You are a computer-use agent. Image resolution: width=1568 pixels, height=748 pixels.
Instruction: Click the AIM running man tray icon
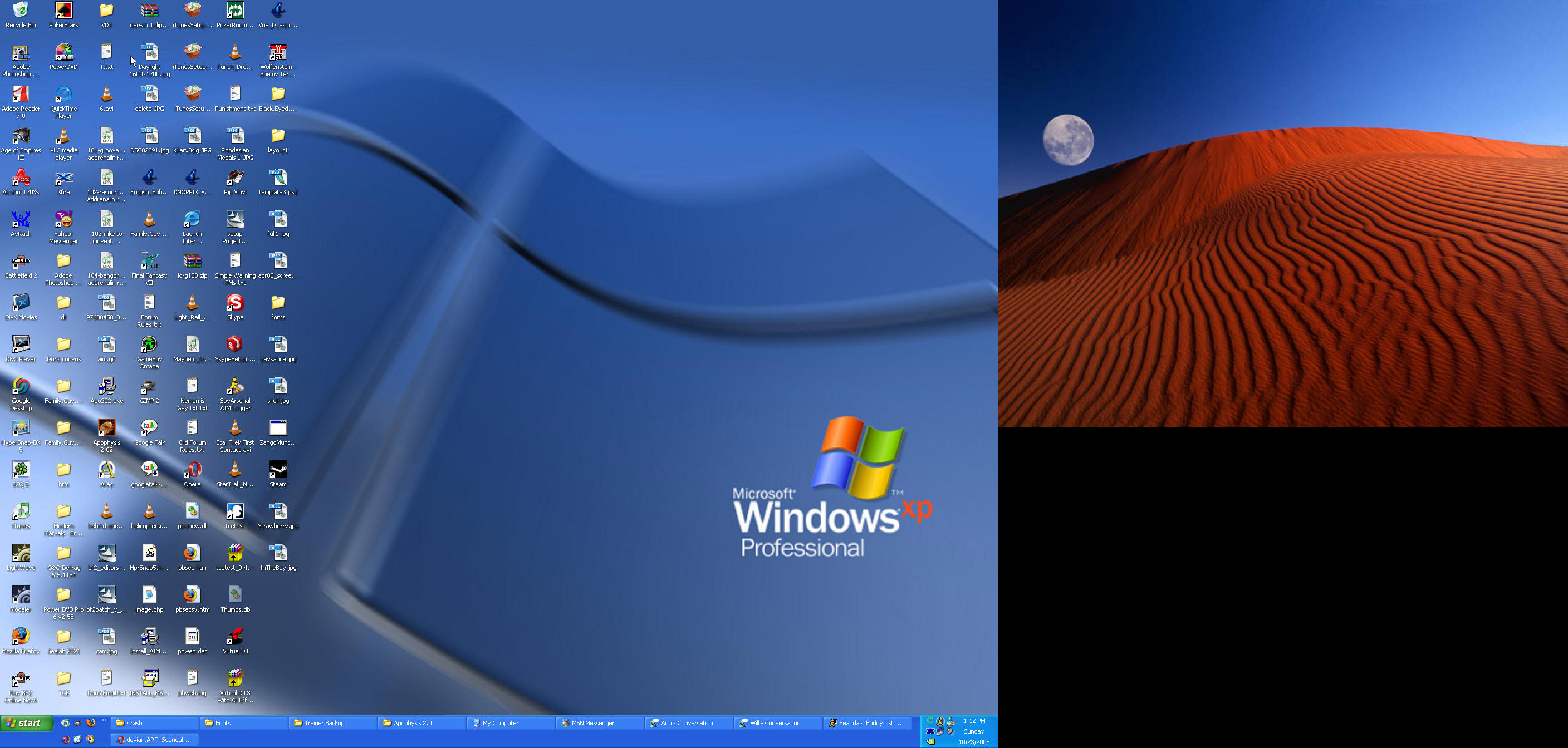pyautogui.click(x=940, y=721)
